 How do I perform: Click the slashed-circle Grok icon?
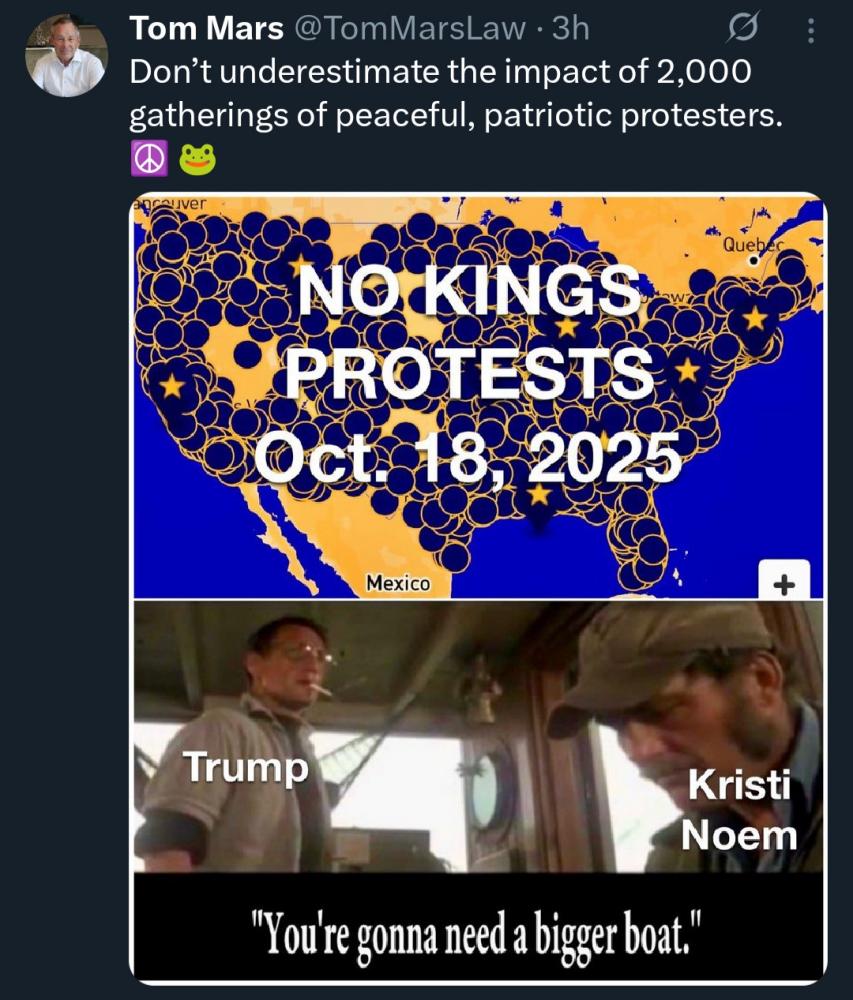742,32
